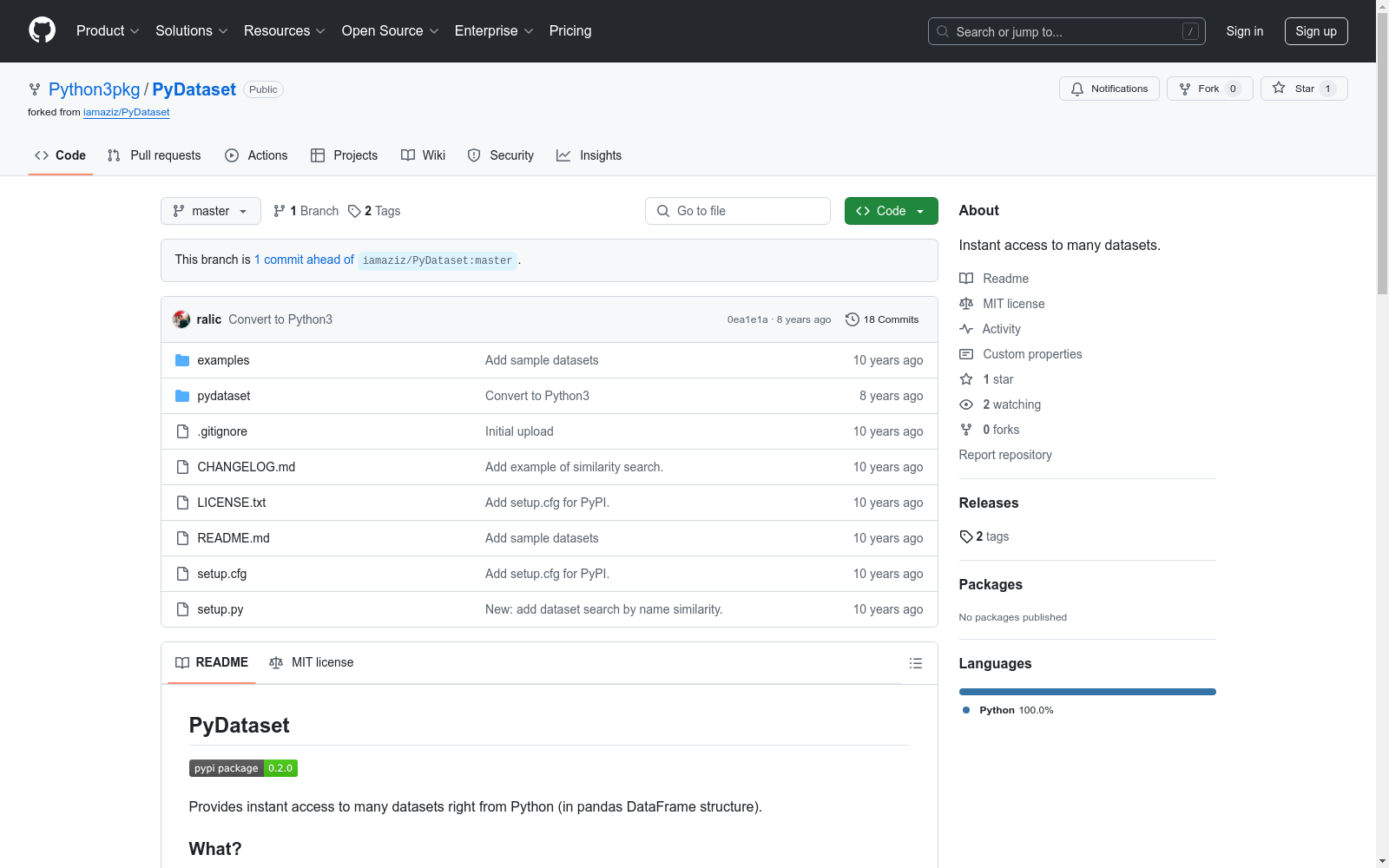This screenshot has height=868, width=1389.
Task: Open 2 Tags link in file toolbar
Action: [x=374, y=211]
